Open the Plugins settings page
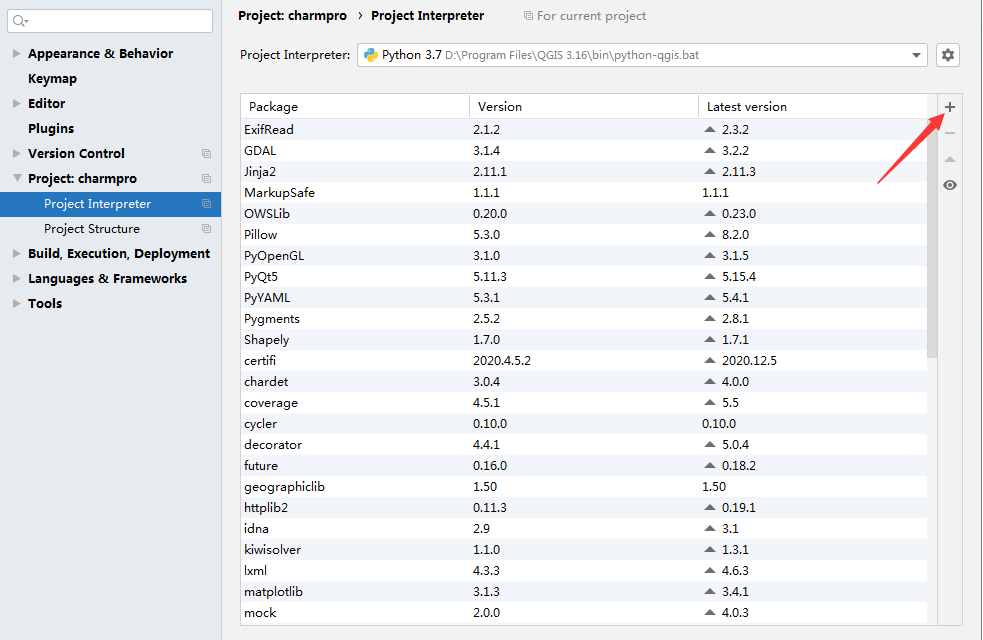The width and height of the screenshot is (983, 640). coord(51,129)
